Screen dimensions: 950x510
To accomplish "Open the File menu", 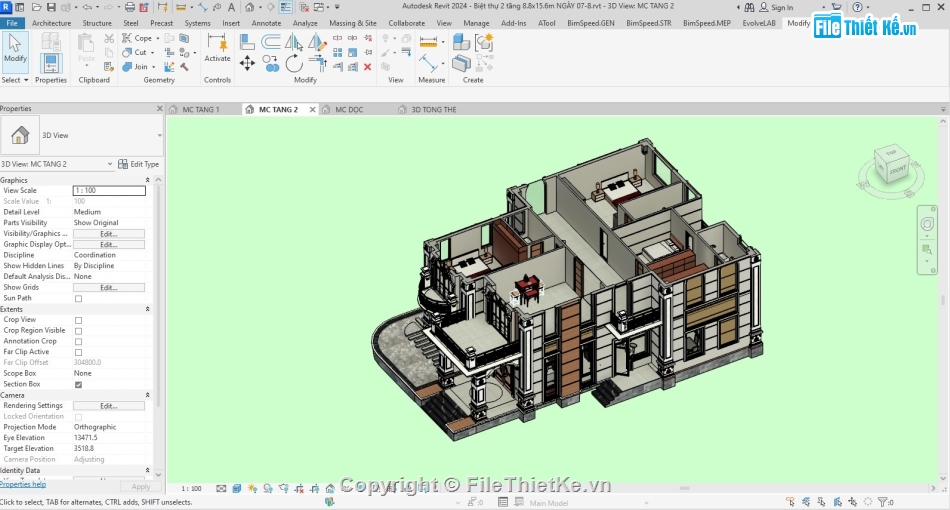I will tap(12, 23).
